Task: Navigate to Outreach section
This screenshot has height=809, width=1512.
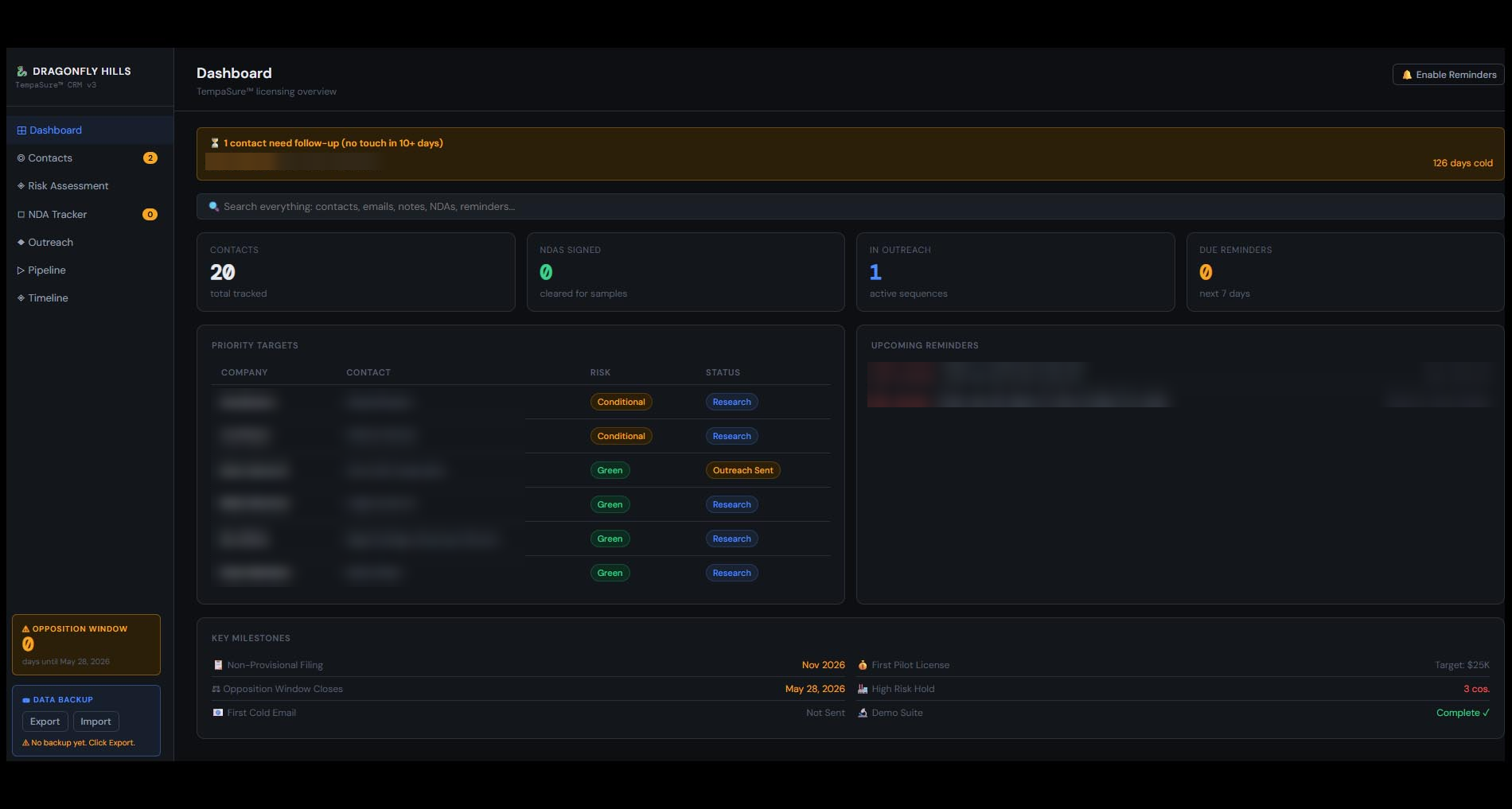Action: (x=89, y=243)
